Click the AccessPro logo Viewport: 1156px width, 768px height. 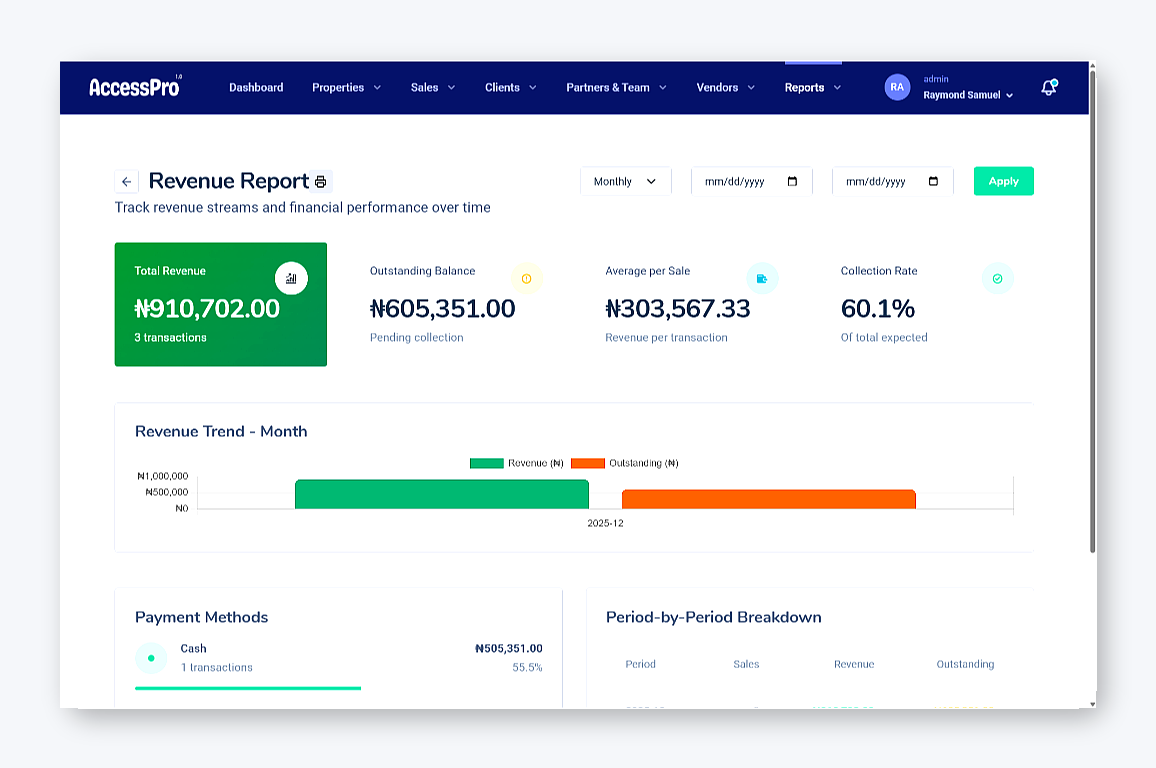click(135, 87)
